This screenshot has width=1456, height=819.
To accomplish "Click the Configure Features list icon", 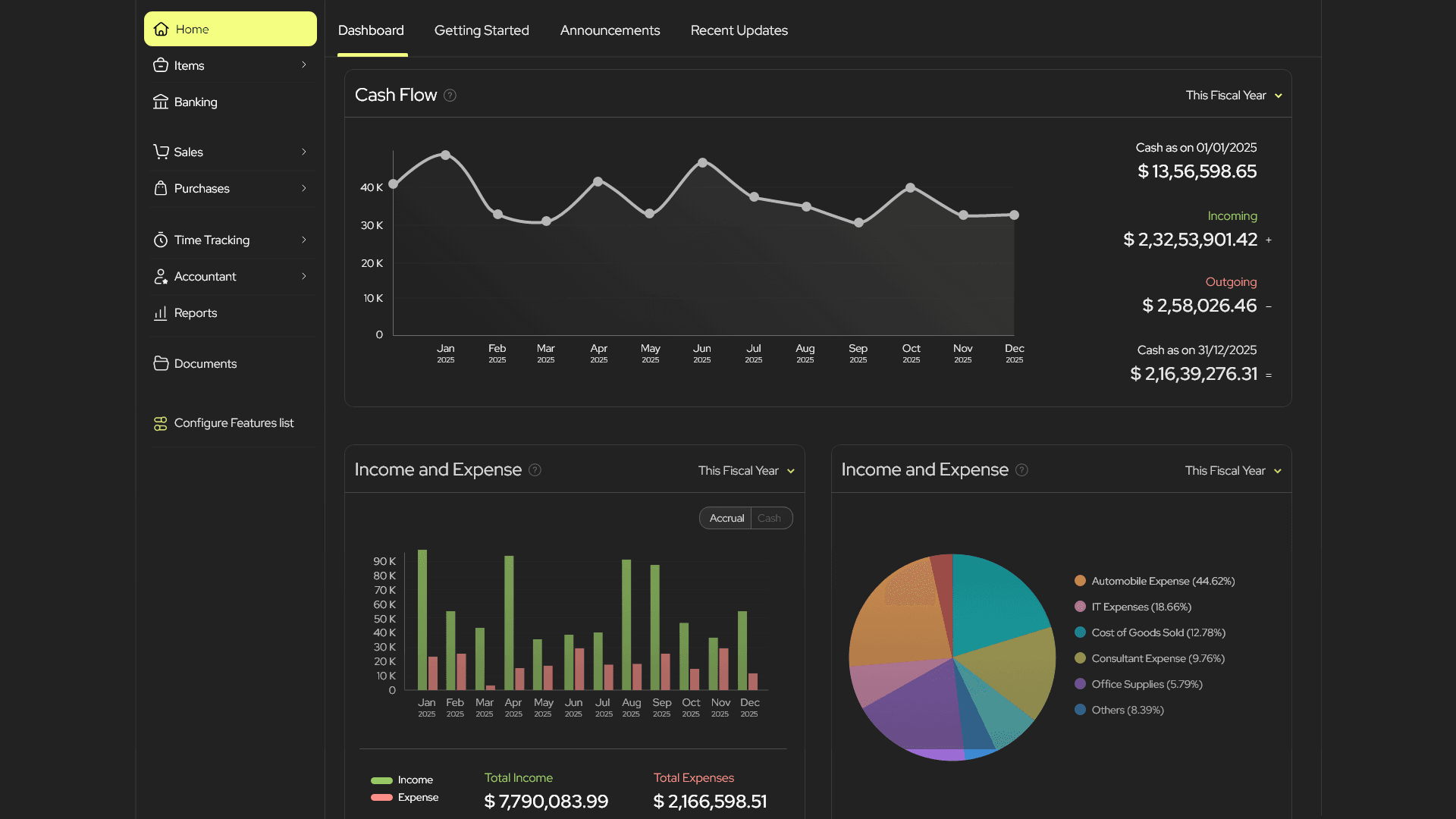I will 161,423.
